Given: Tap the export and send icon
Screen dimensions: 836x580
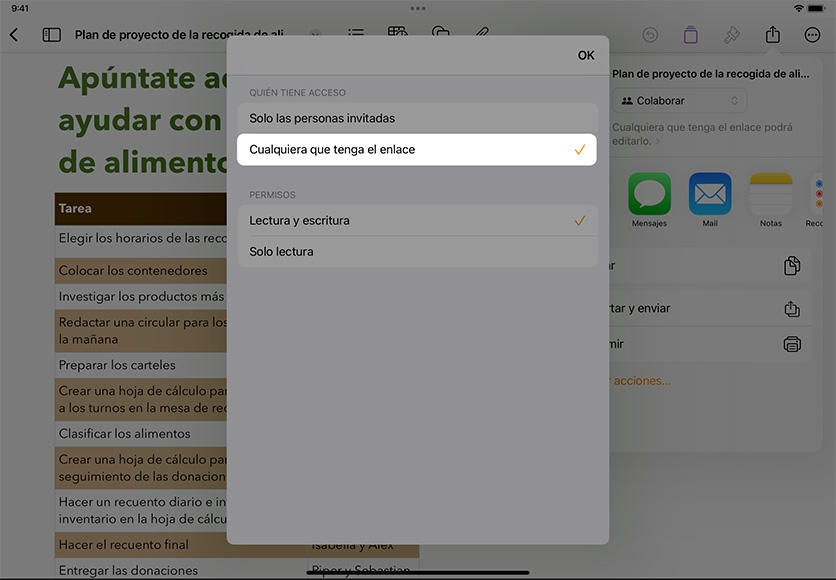Looking at the screenshot, I should (792, 309).
